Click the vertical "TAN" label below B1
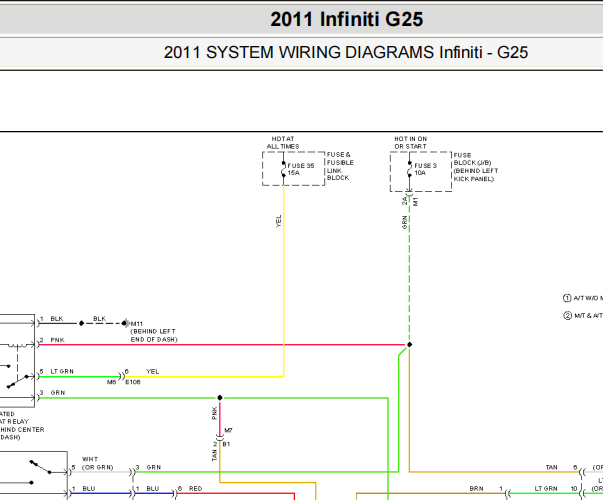This screenshot has height=500, width=603. click(x=215, y=455)
